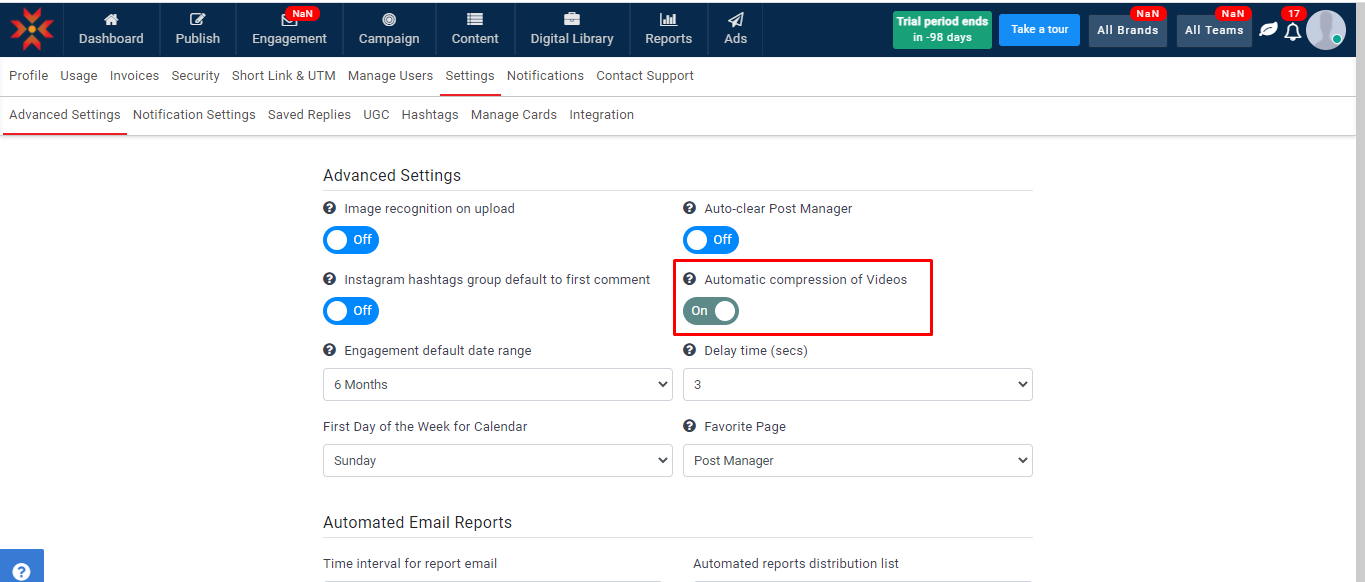Toggle Auto-clear Post Manager switch
Screen dimensions: 1365x582
click(711, 240)
